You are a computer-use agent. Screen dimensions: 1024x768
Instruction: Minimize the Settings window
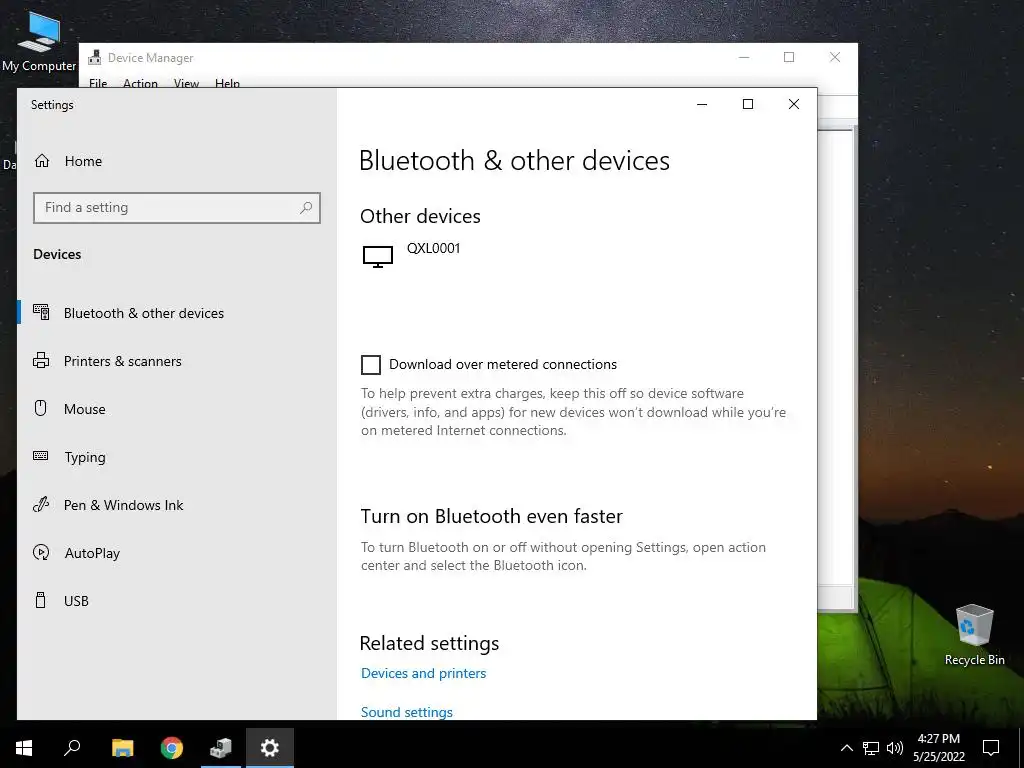pyautogui.click(x=702, y=104)
